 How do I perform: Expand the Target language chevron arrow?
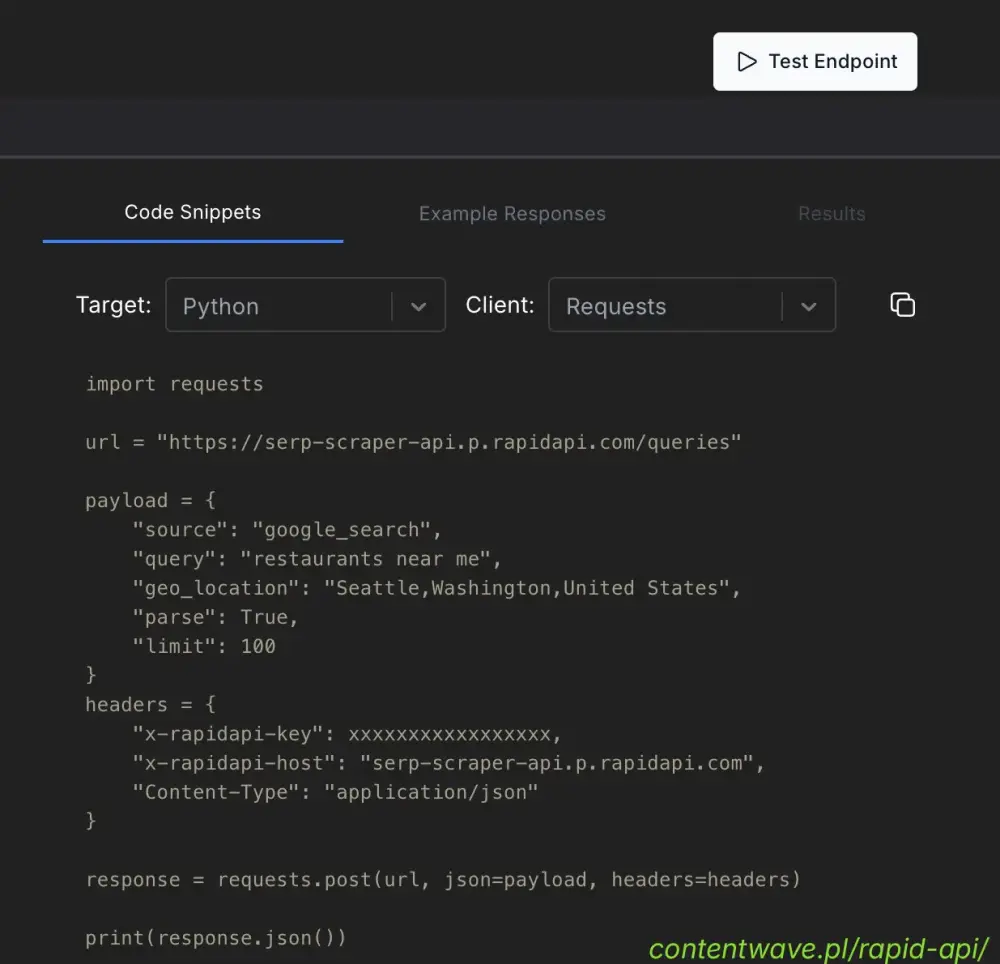(x=419, y=307)
